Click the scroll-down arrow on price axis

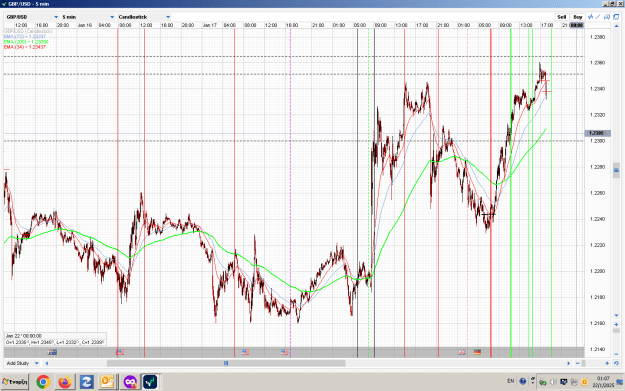[x=616, y=316]
